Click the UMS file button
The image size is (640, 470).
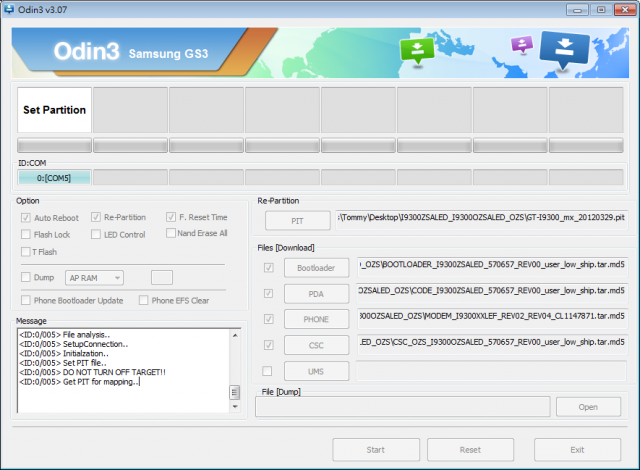(316, 371)
